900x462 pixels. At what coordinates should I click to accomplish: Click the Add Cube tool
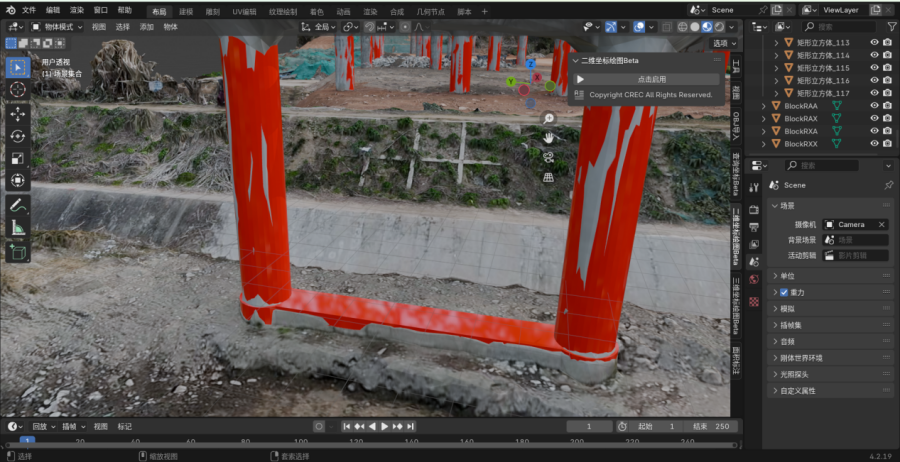[18, 253]
